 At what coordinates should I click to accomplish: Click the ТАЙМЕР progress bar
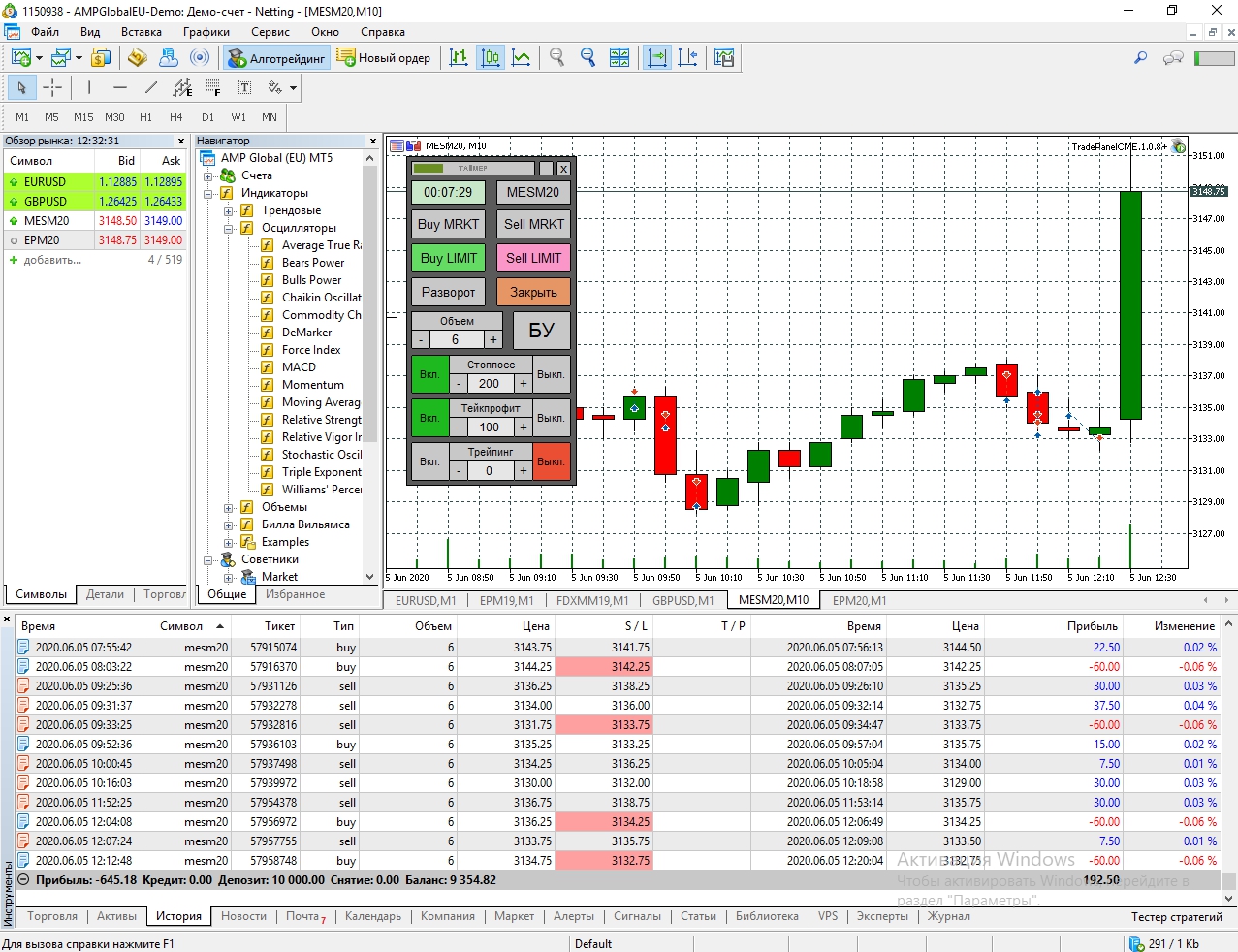point(473,168)
